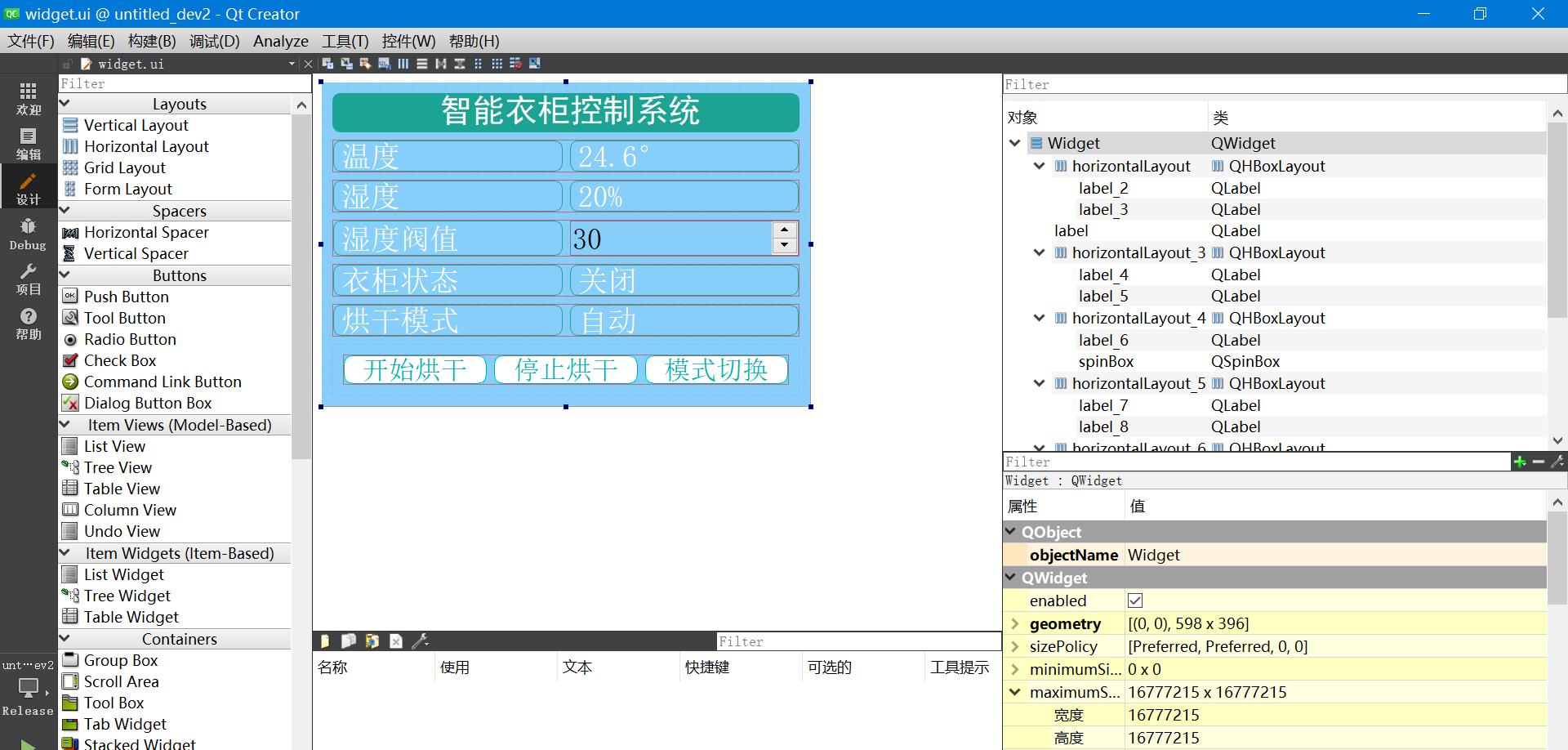This screenshot has height=750, width=1568.
Task: Select the 开始烘干 button on the form
Action: (414, 369)
